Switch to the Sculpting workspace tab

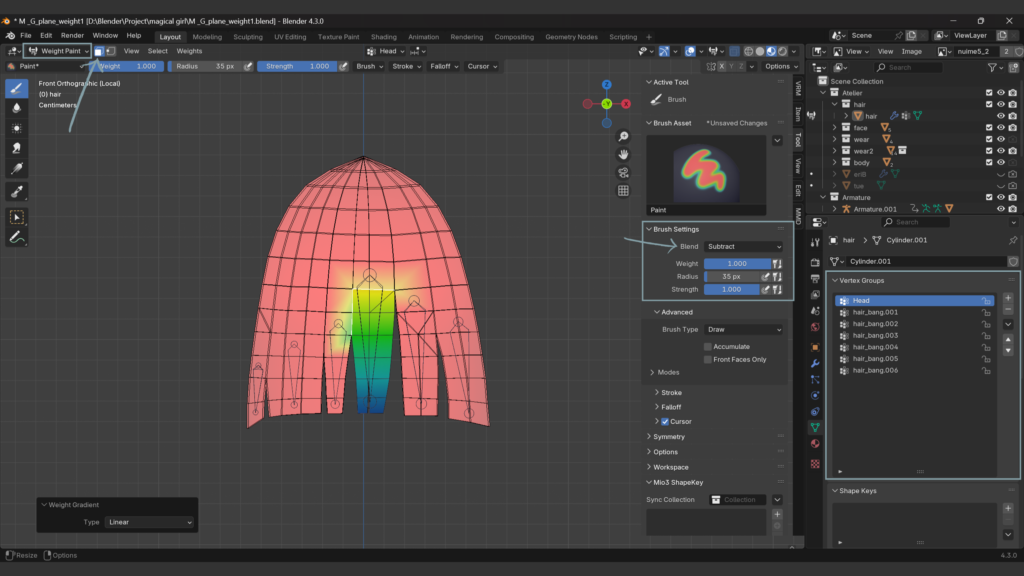click(x=247, y=37)
